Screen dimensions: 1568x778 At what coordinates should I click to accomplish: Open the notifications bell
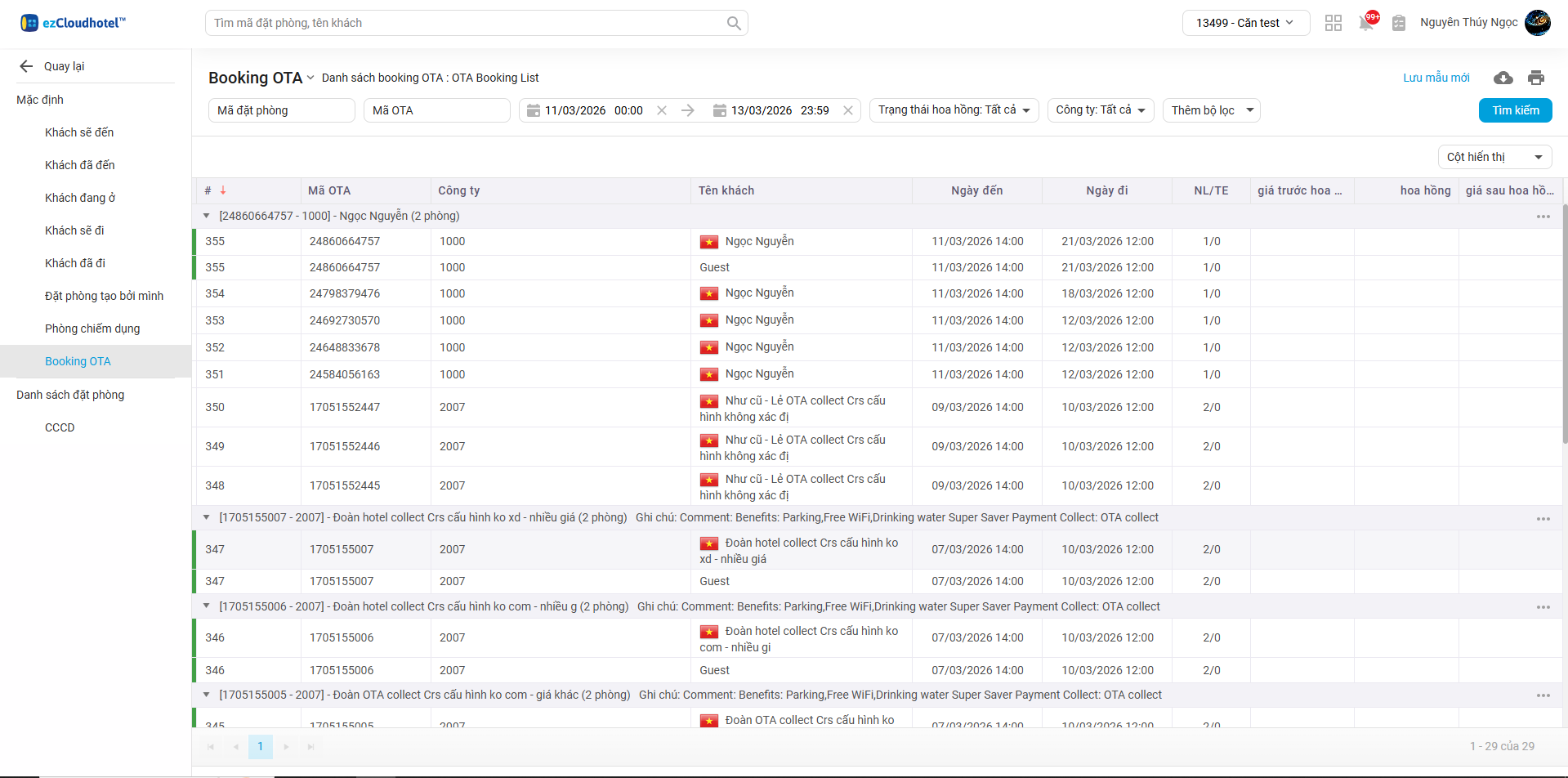(x=1365, y=23)
